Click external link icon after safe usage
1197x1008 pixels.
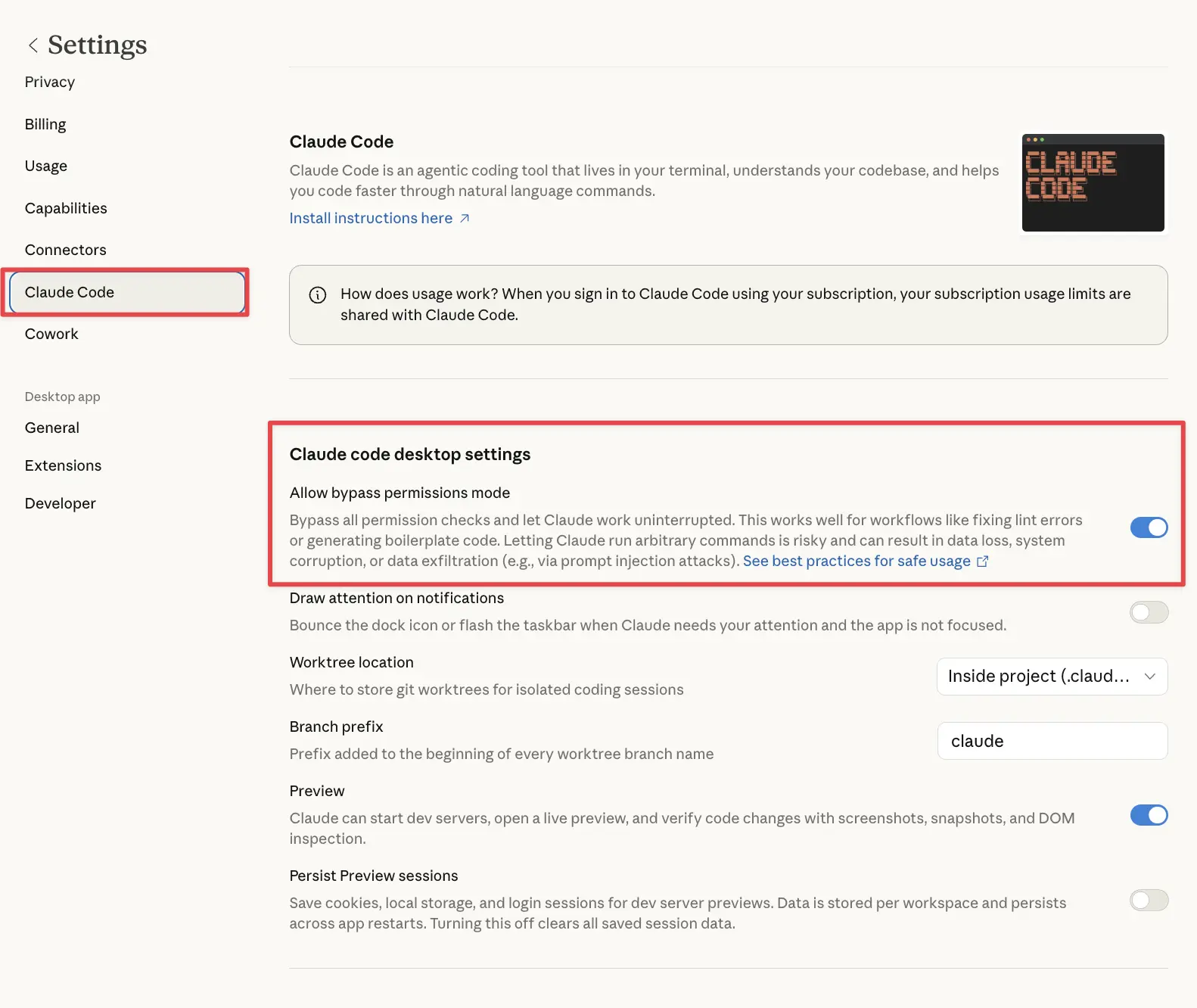982,562
